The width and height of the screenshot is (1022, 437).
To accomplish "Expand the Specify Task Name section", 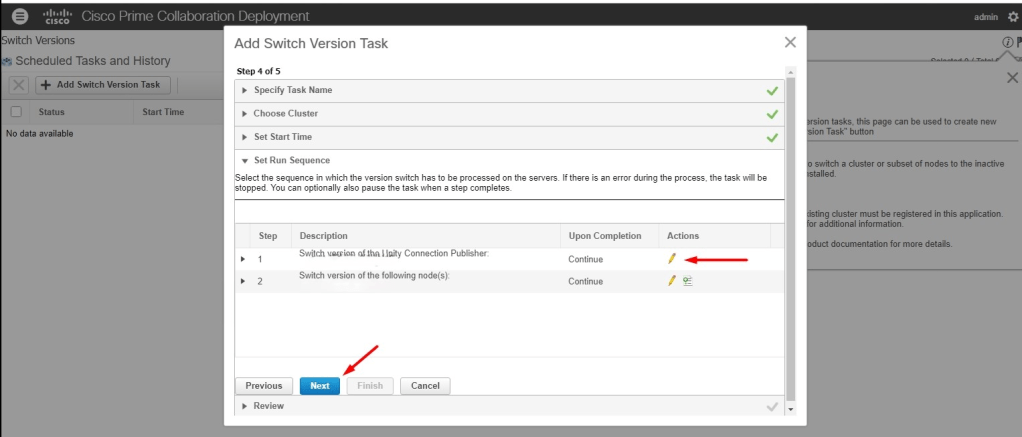I will coord(245,90).
